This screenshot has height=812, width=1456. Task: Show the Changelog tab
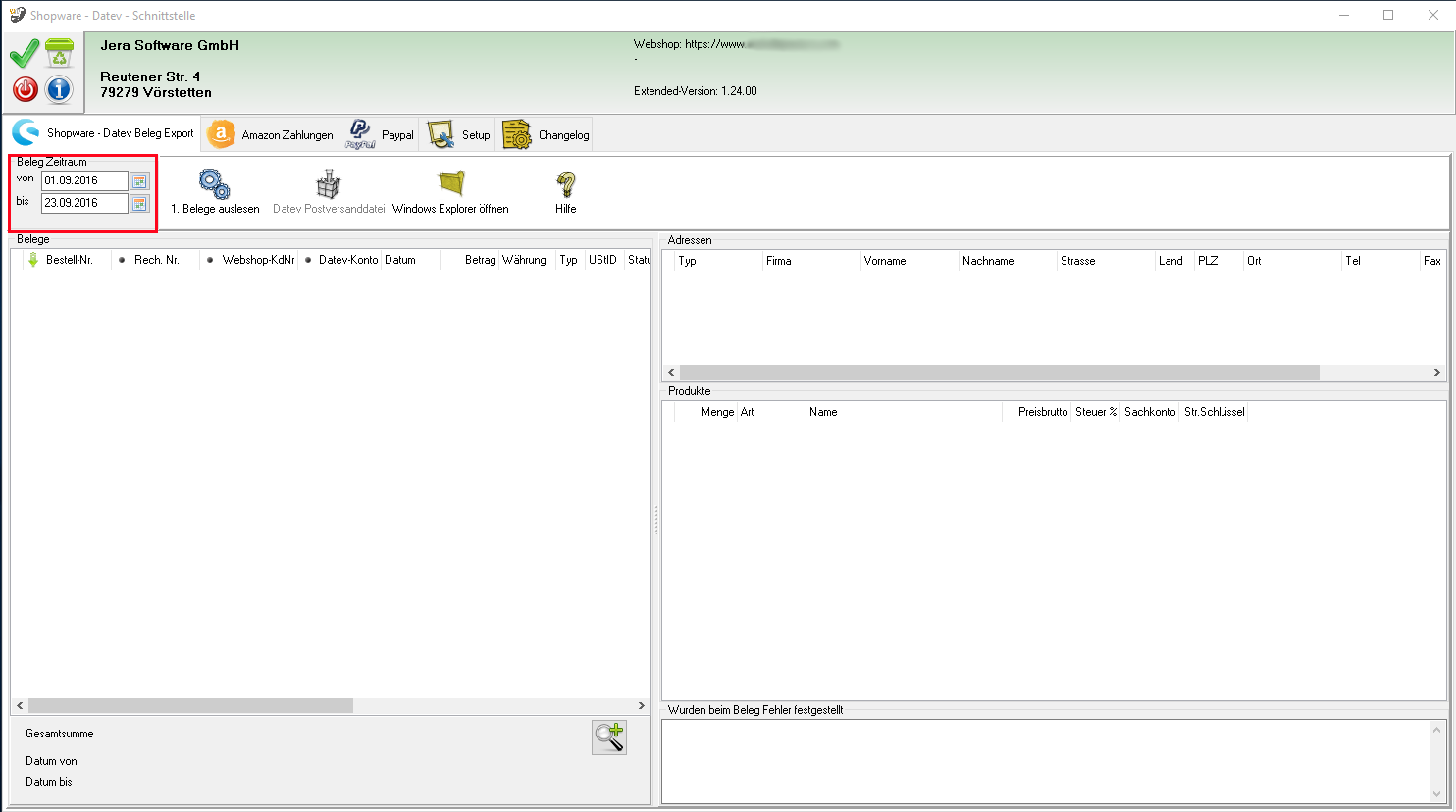(x=546, y=135)
